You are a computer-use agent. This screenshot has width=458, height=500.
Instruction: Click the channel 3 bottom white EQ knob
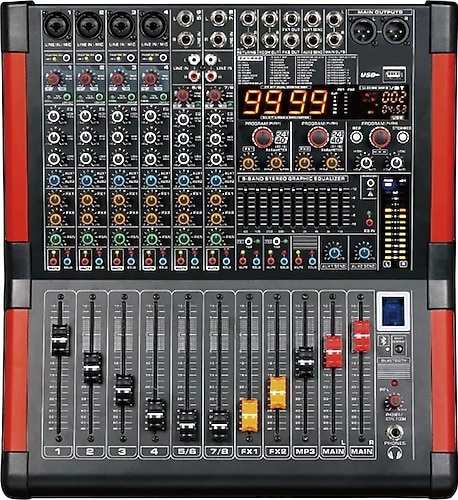click(x=118, y=159)
